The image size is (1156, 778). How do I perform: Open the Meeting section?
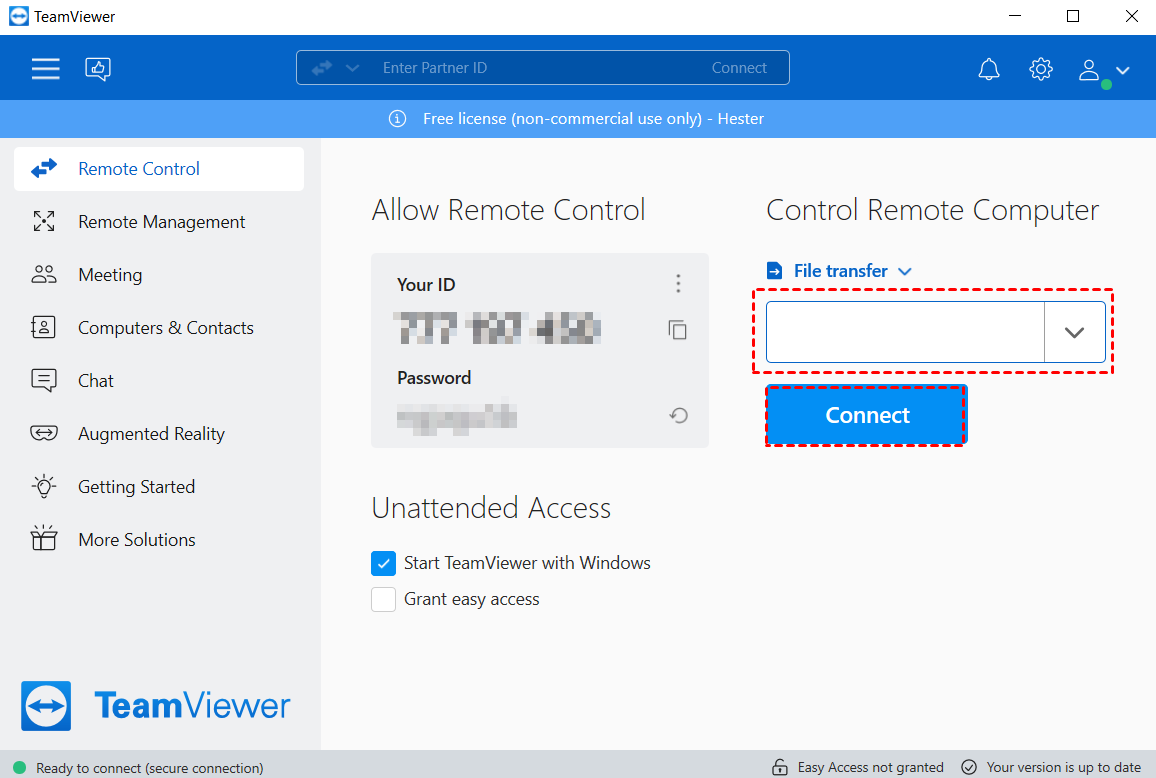110,275
